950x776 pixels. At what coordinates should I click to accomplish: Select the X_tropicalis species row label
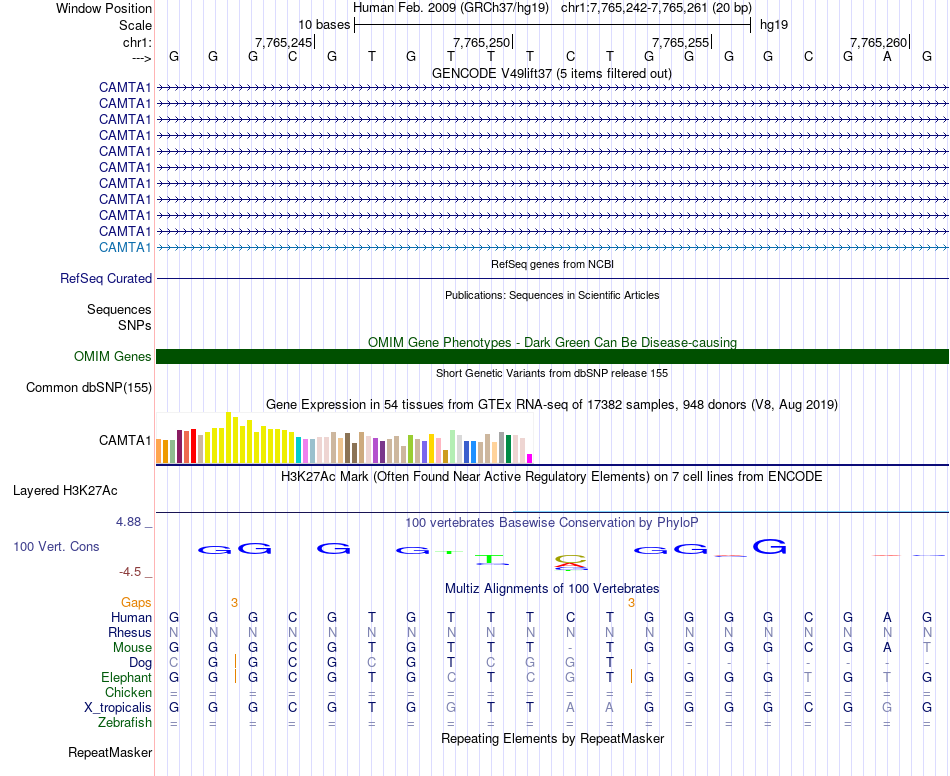point(118,708)
